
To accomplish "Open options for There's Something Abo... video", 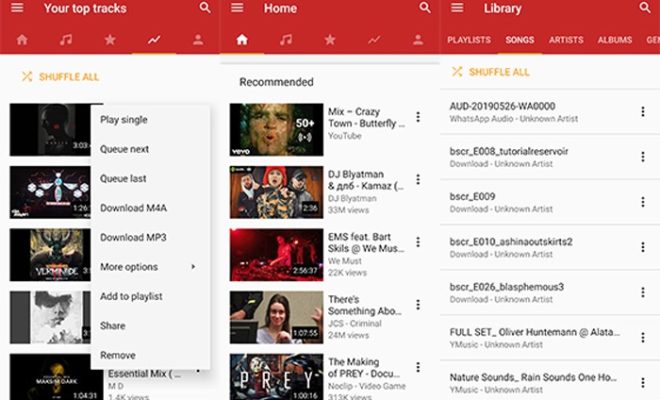I will 418,304.
